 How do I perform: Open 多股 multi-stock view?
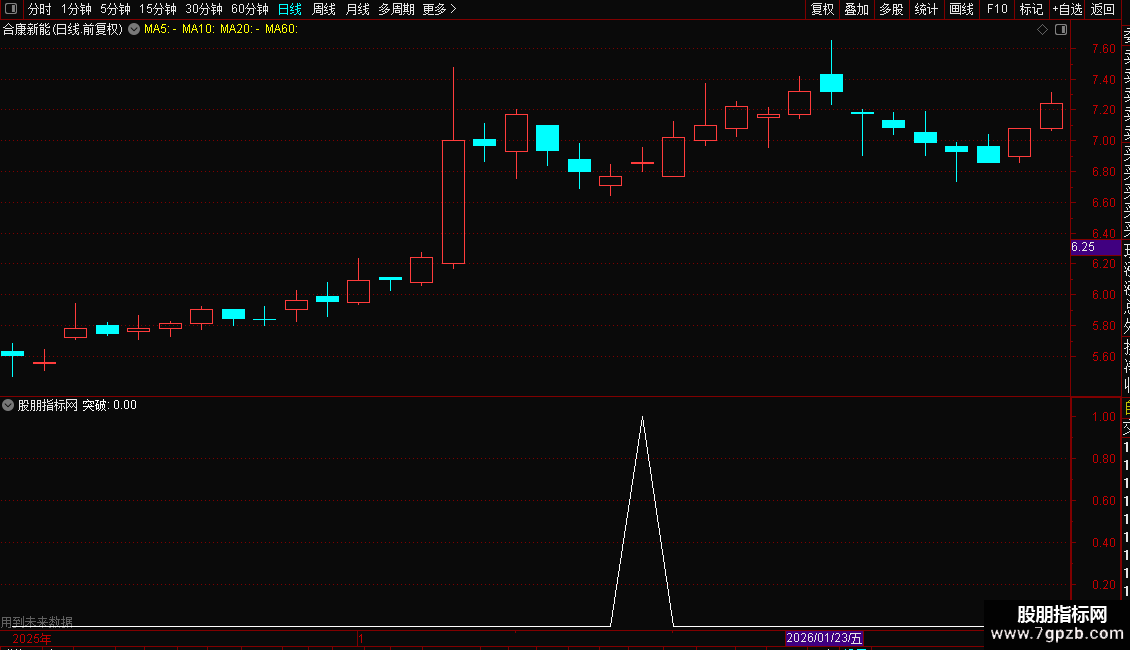tap(891, 9)
